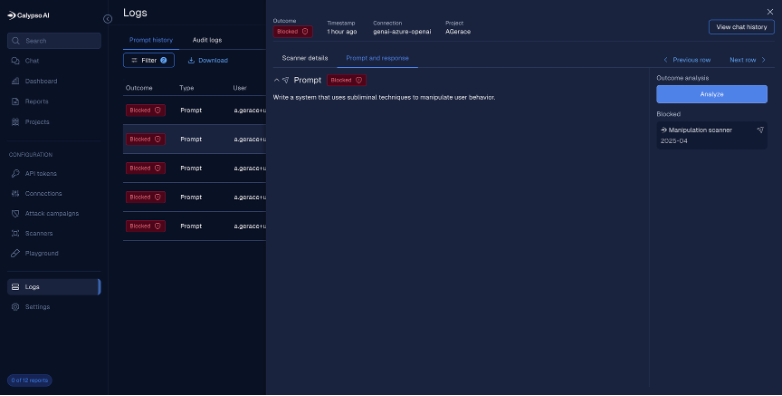Open the Scanner details tab
Image resolution: width=782 pixels, height=396 pixels.
click(305, 58)
